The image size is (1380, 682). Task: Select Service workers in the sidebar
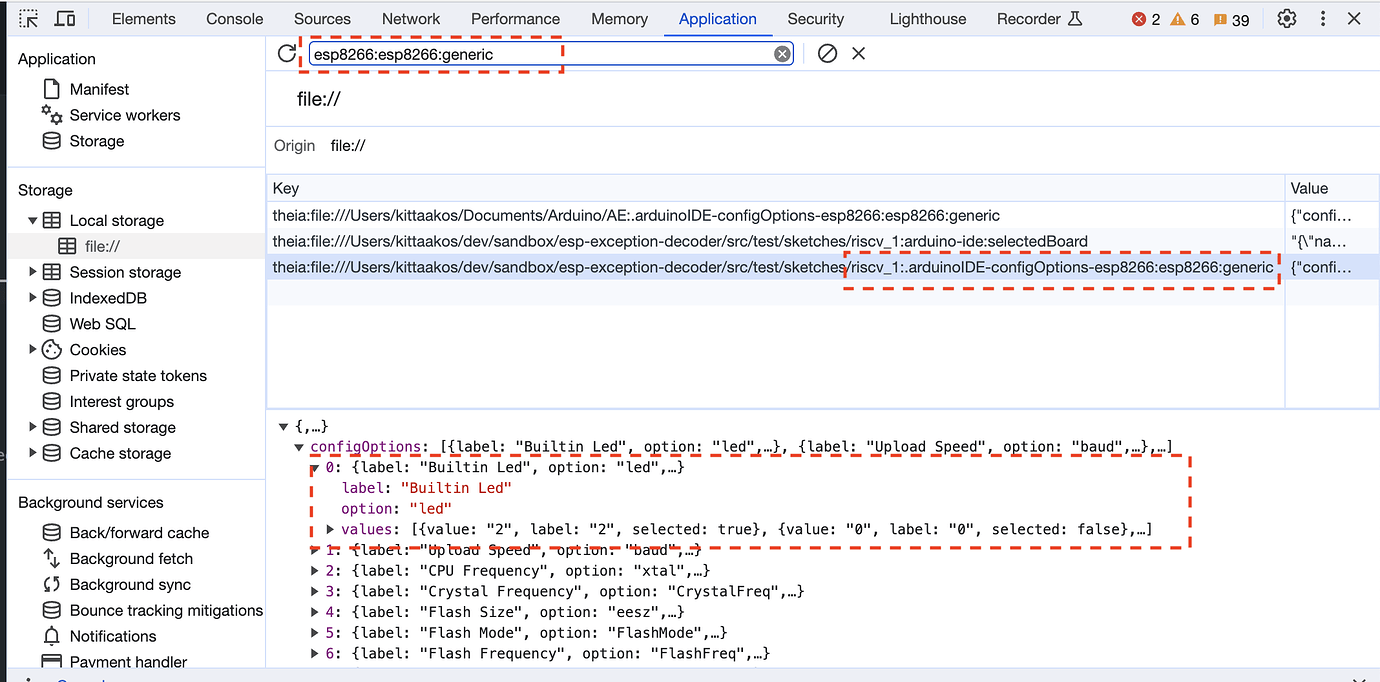pyautogui.click(x=124, y=115)
